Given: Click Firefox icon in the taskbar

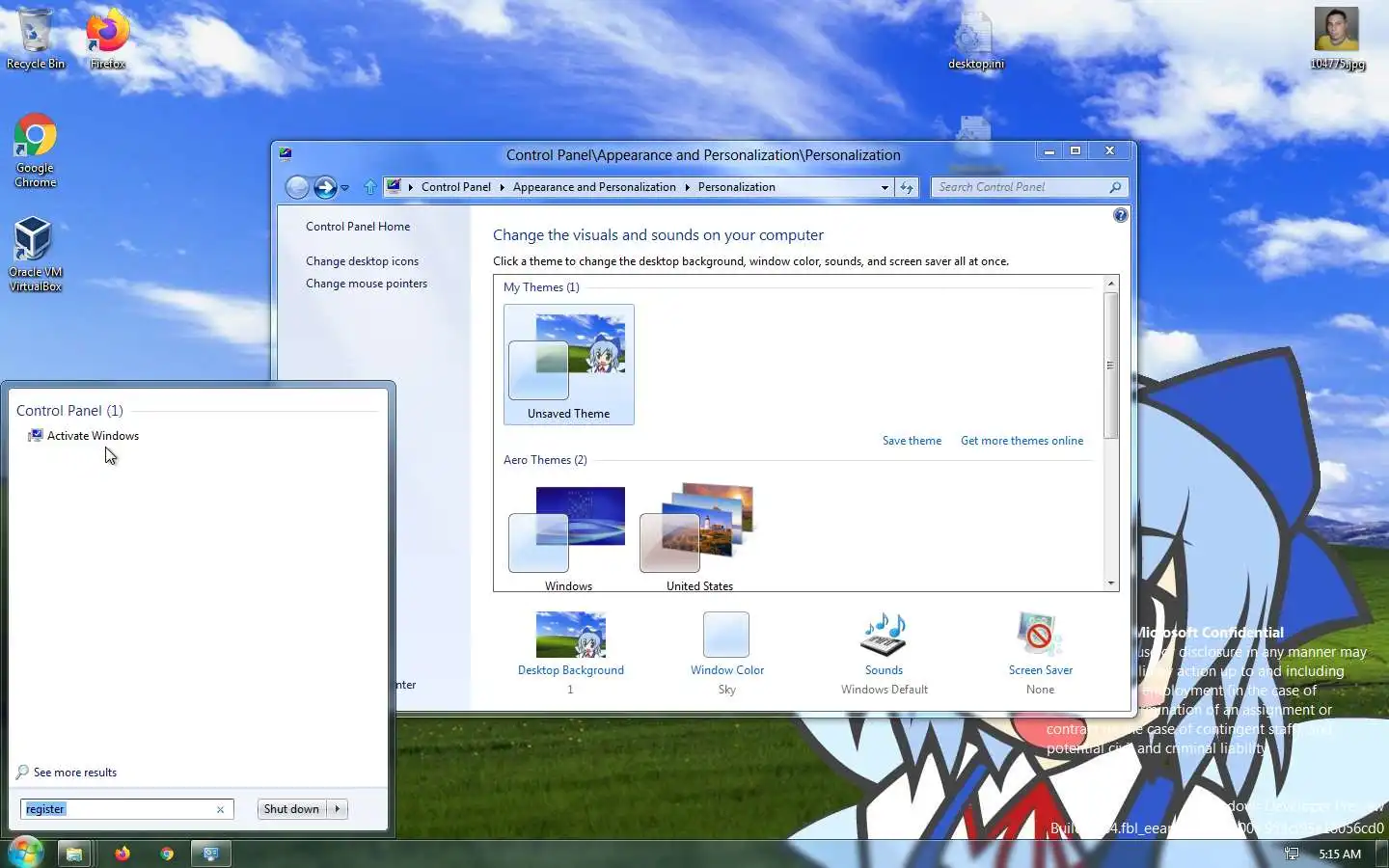Looking at the screenshot, I should coord(122,854).
